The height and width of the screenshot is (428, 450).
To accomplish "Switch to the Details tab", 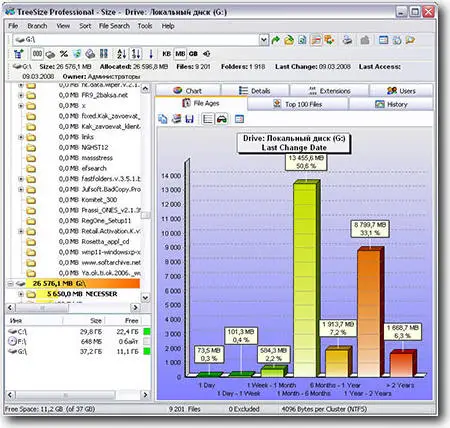I will [x=255, y=91].
